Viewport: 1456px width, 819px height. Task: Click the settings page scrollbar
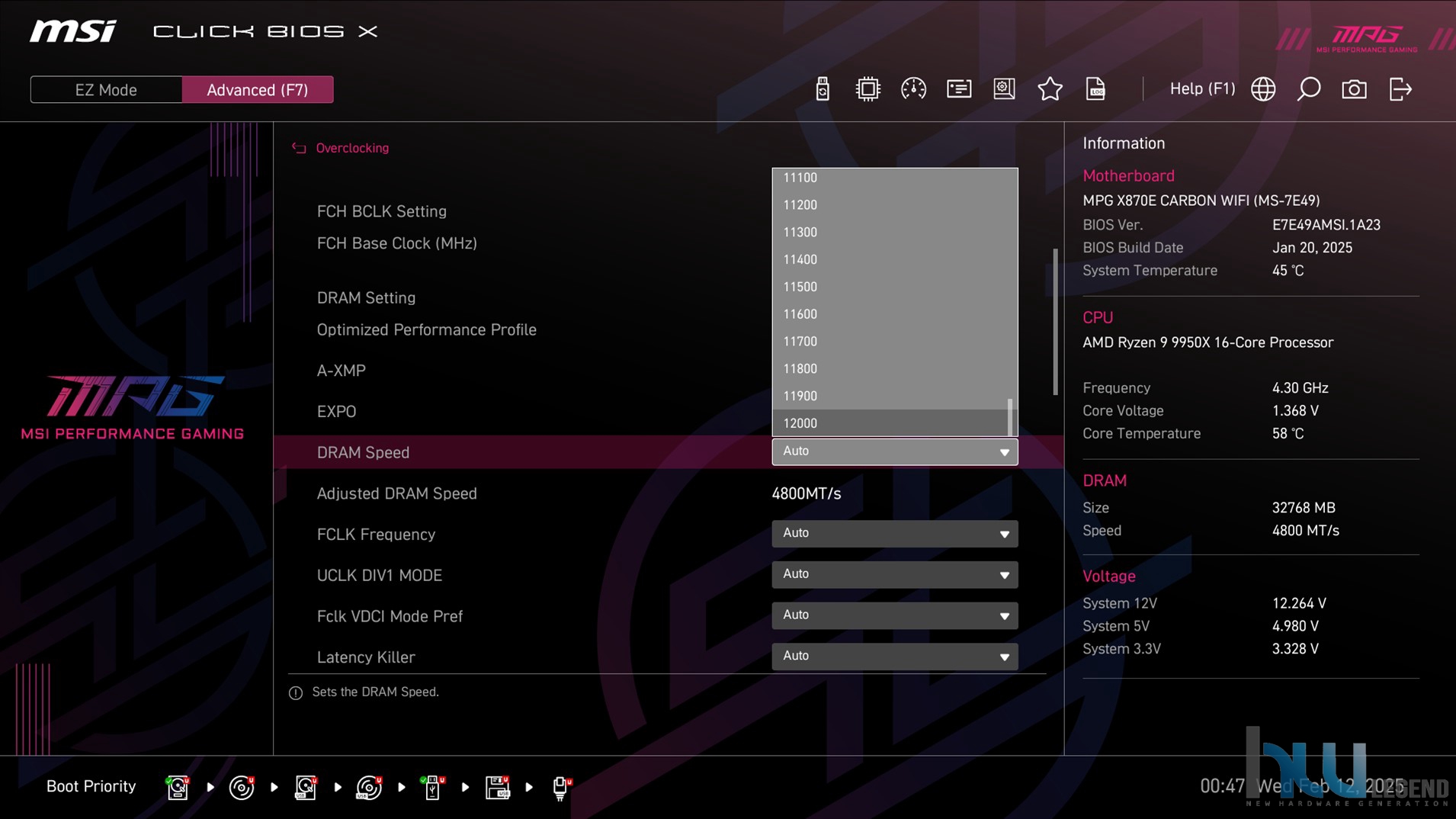pyautogui.click(x=1056, y=322)
